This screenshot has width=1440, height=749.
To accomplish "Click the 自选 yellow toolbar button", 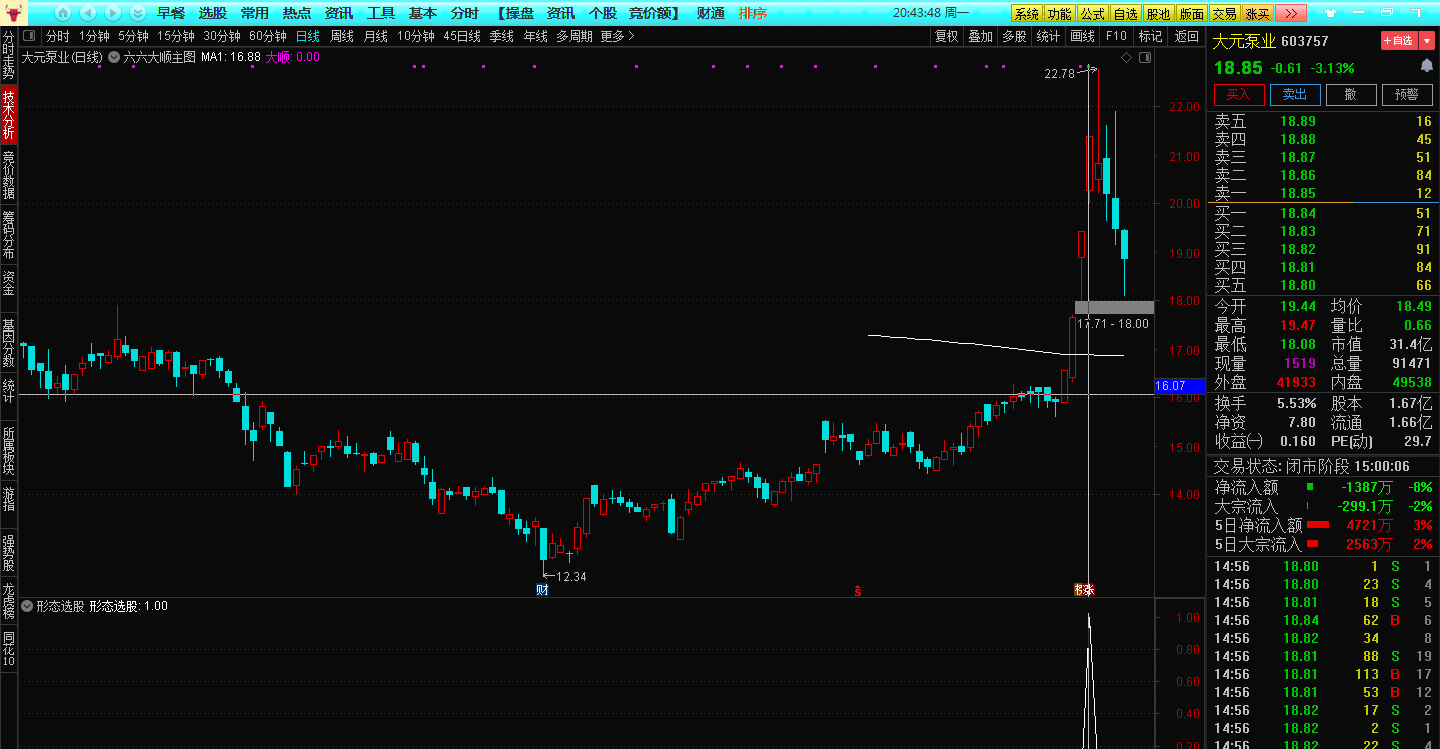I will point(1126,13).
